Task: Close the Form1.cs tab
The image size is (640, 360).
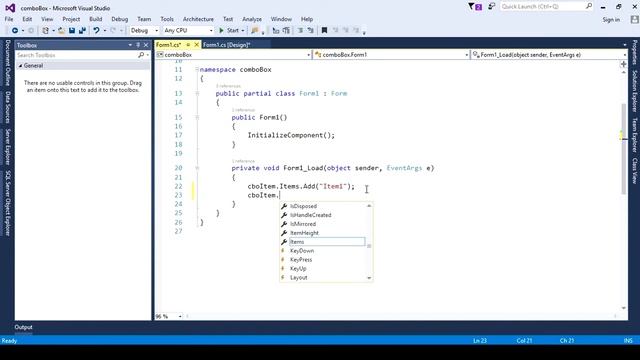Action: click(196, 44)
